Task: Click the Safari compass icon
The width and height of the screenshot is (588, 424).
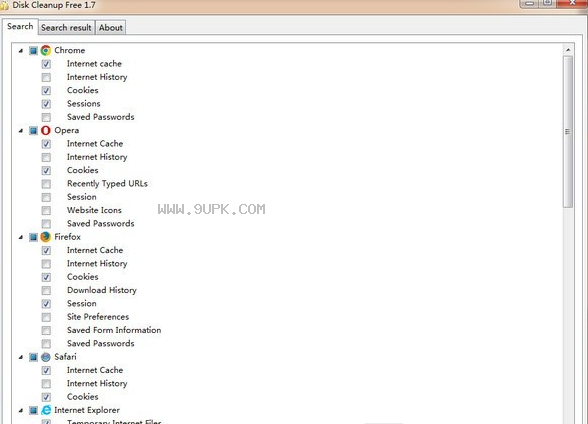Action: click(x=46, y=357)
